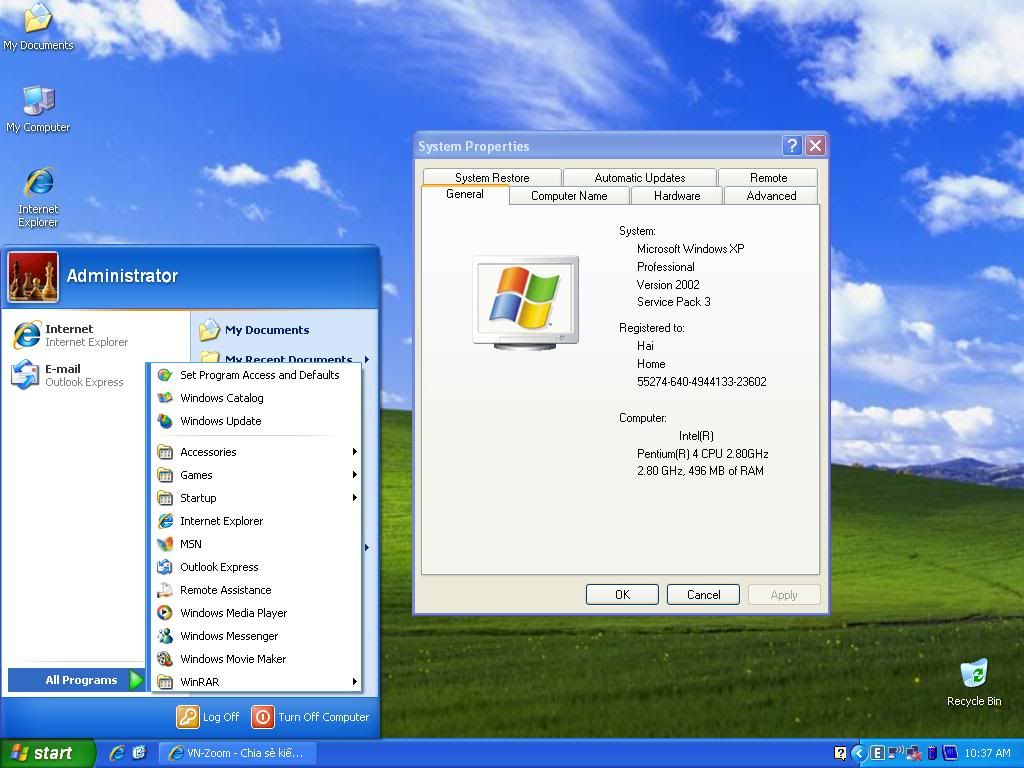This screenshot has width=1024, height=768.
Task: Click wireless network tray icon
Action: [895, 754]
